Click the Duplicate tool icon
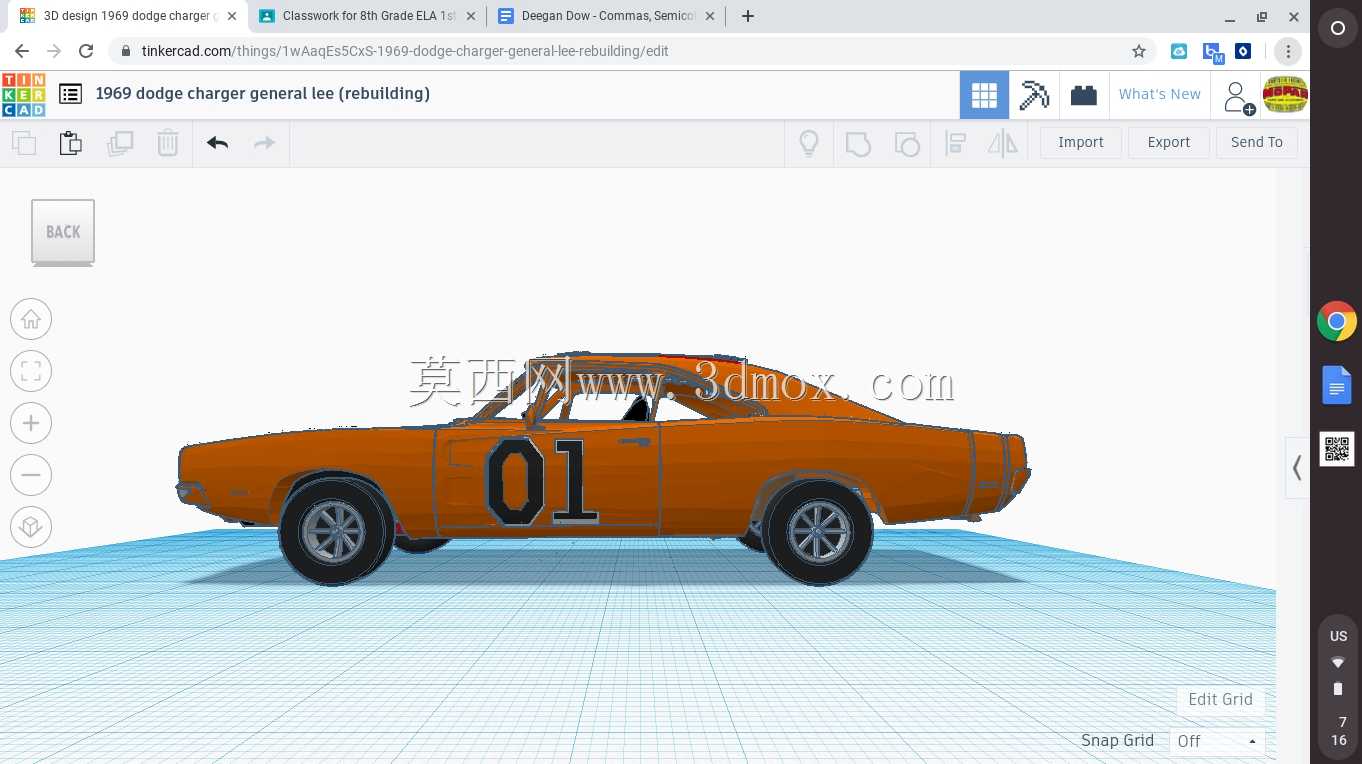This screenshot has width=1362, height=764. 120,143
